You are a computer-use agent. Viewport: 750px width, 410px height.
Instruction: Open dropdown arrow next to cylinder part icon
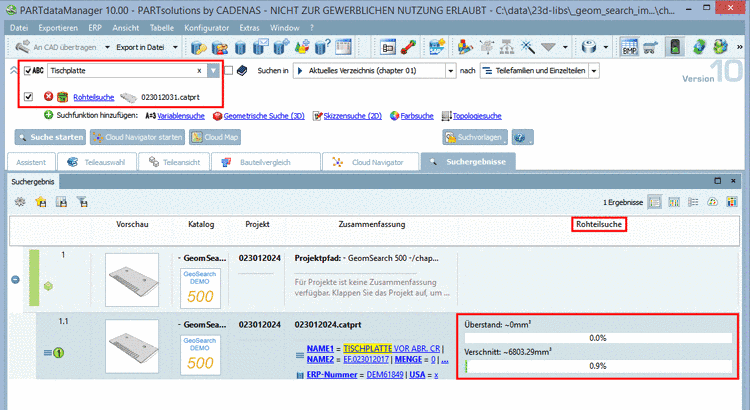[606, 47]
